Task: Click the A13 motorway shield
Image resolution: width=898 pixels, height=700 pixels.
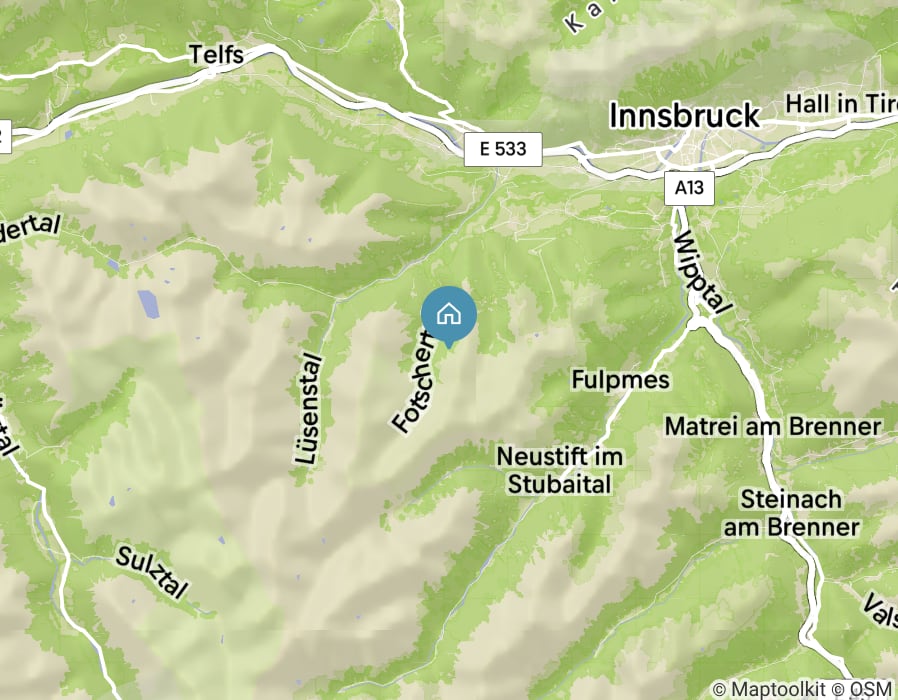Action: coord(689,188)
